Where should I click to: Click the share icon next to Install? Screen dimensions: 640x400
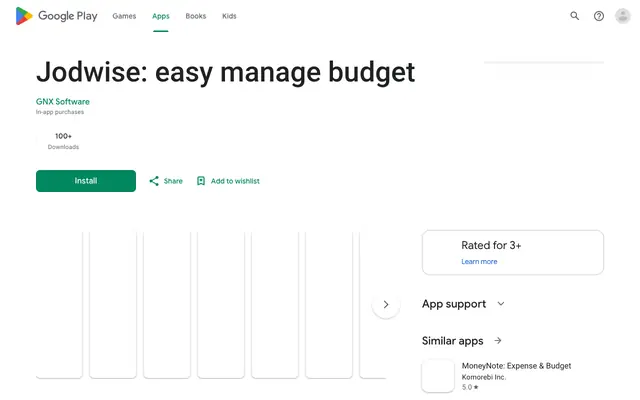coord(154,181)
